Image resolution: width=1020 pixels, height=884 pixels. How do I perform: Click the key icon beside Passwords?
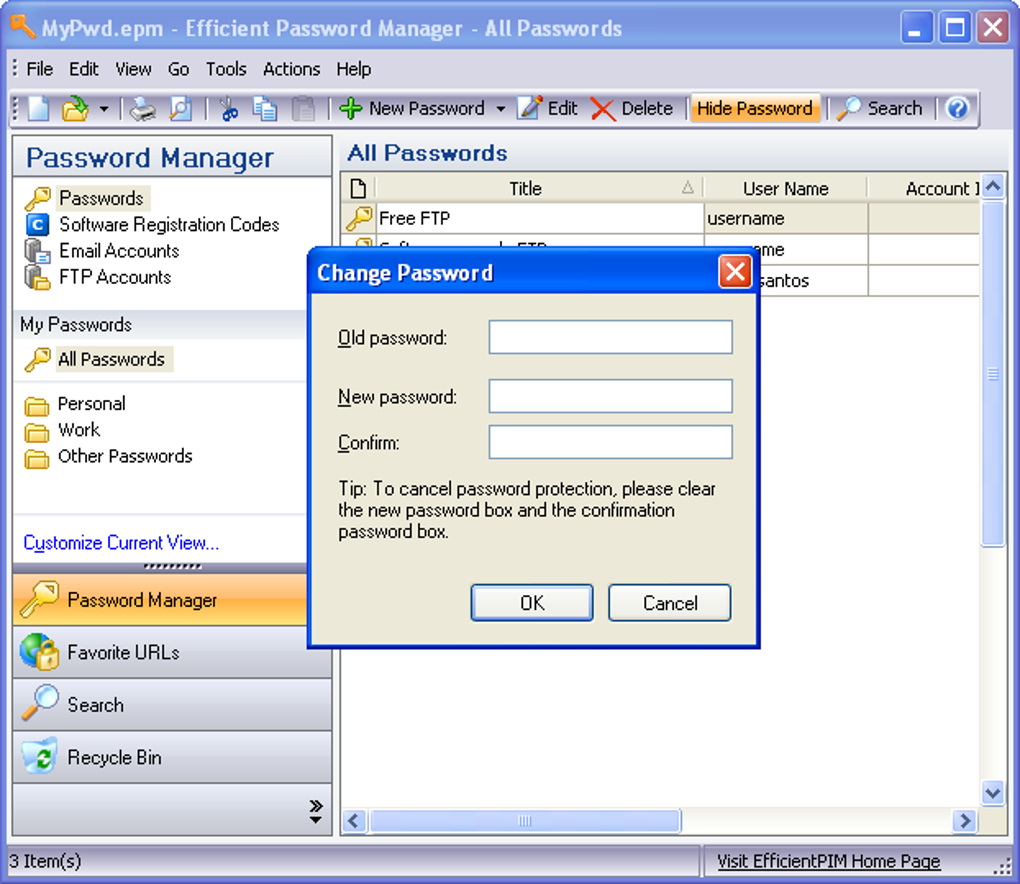(38, 198)
